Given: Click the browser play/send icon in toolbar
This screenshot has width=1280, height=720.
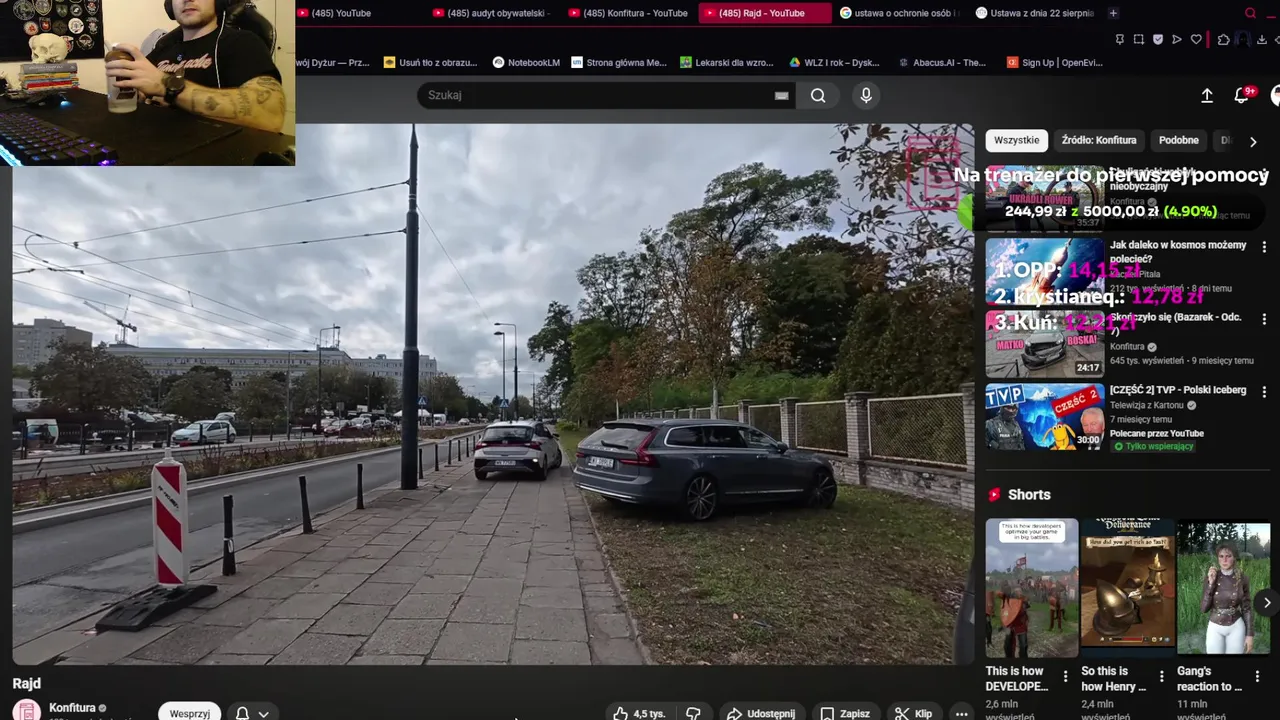Looking at the screenshot, I should [1177, 40].
